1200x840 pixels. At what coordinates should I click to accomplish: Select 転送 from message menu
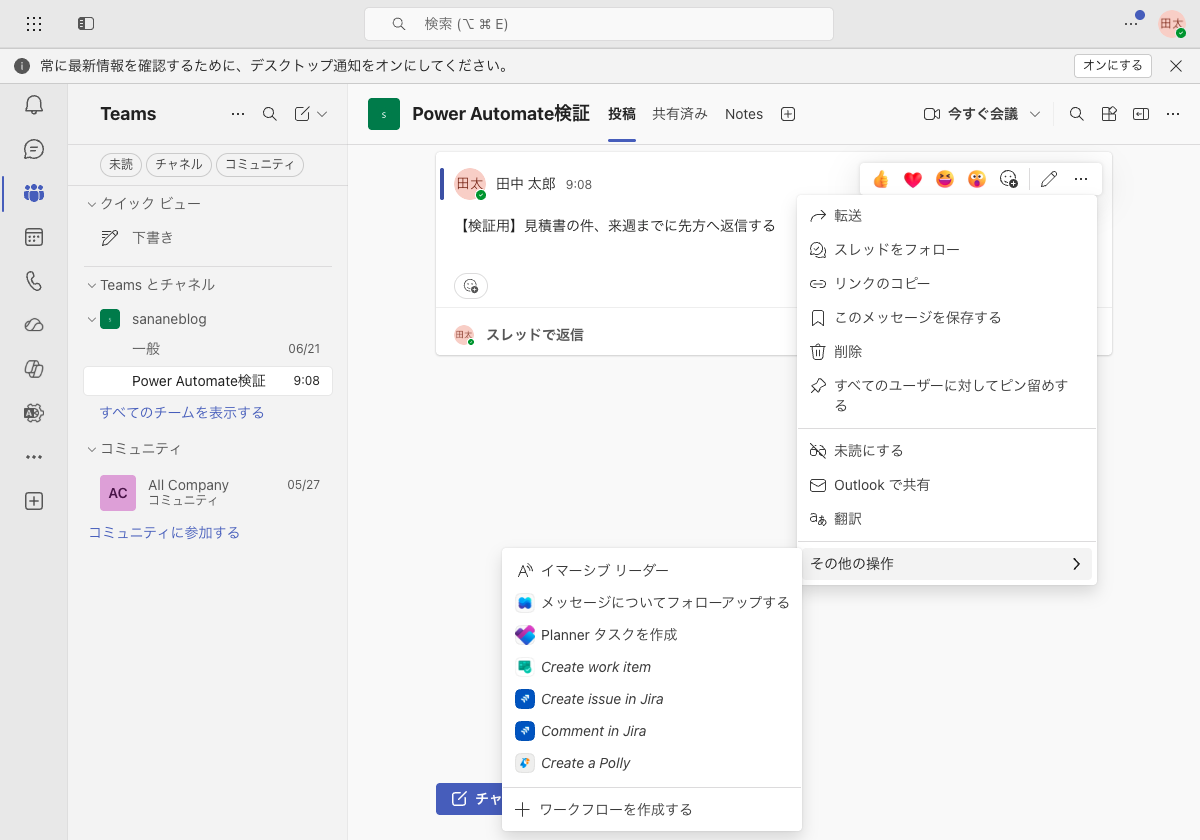pos(947,216)
